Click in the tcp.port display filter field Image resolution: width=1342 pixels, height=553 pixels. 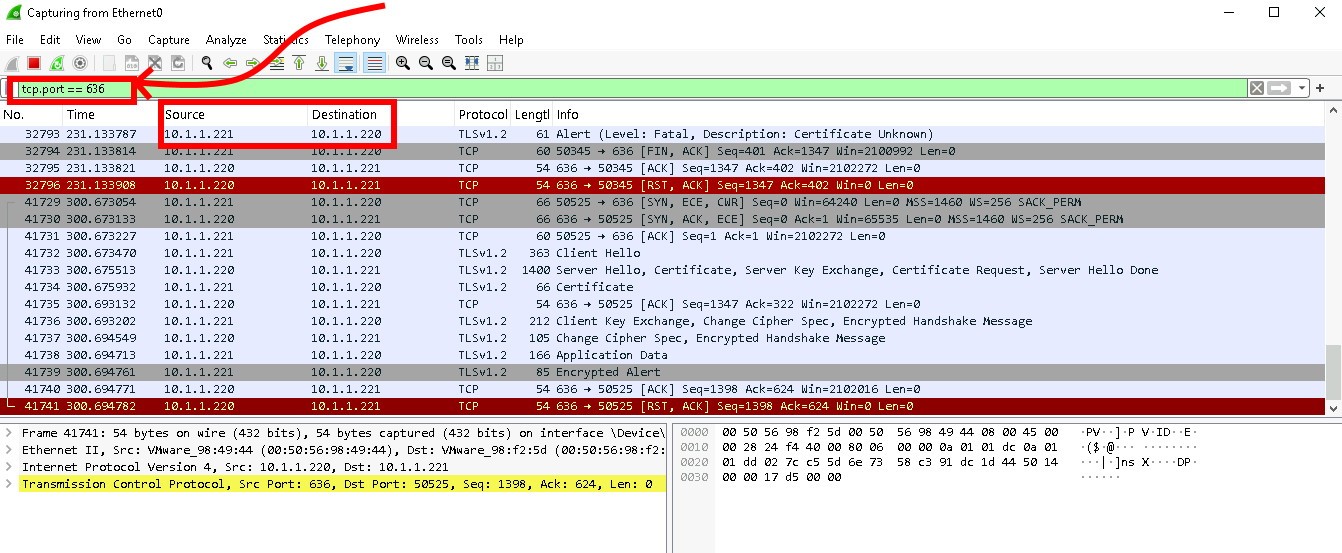(600, 88)
